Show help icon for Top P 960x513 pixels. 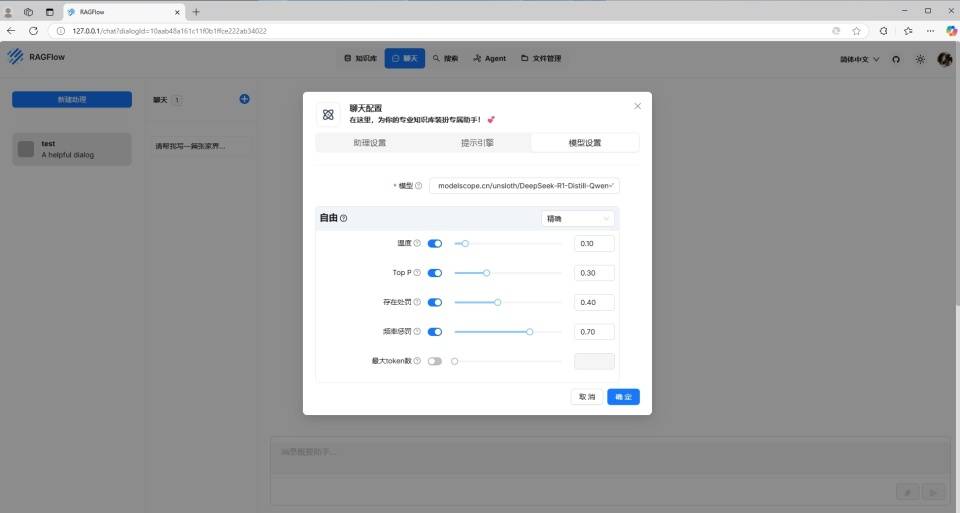[417, 272]
